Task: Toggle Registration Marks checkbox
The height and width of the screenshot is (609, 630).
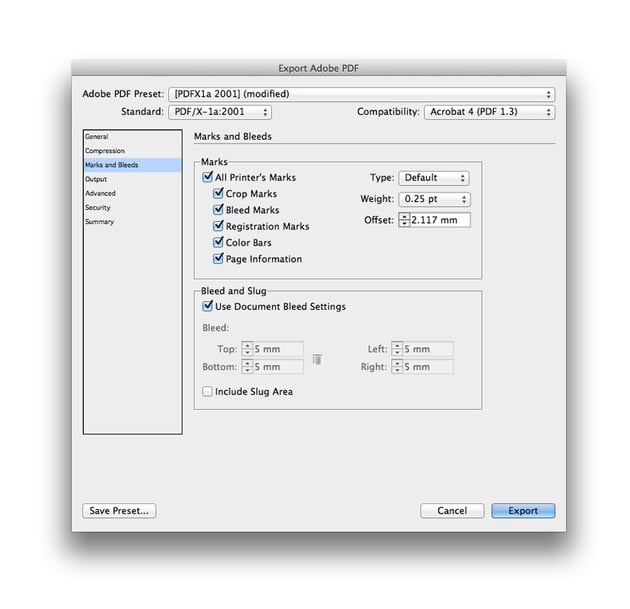Action: pyautogui.click(x=218, y=226)
